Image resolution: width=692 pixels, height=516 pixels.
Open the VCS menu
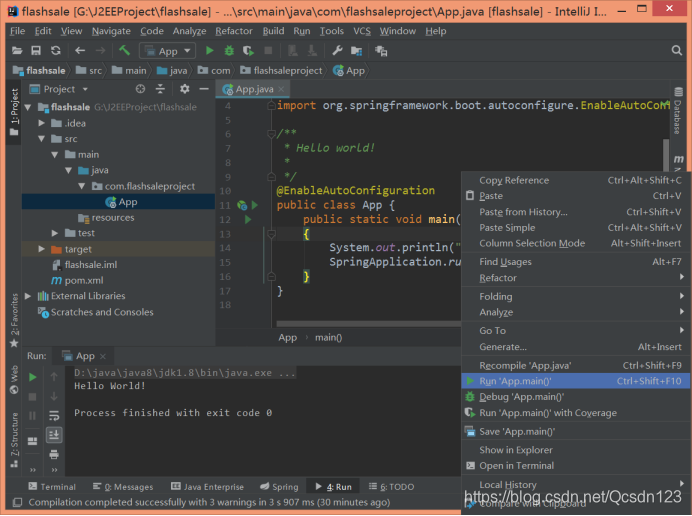tap(362, 31)
